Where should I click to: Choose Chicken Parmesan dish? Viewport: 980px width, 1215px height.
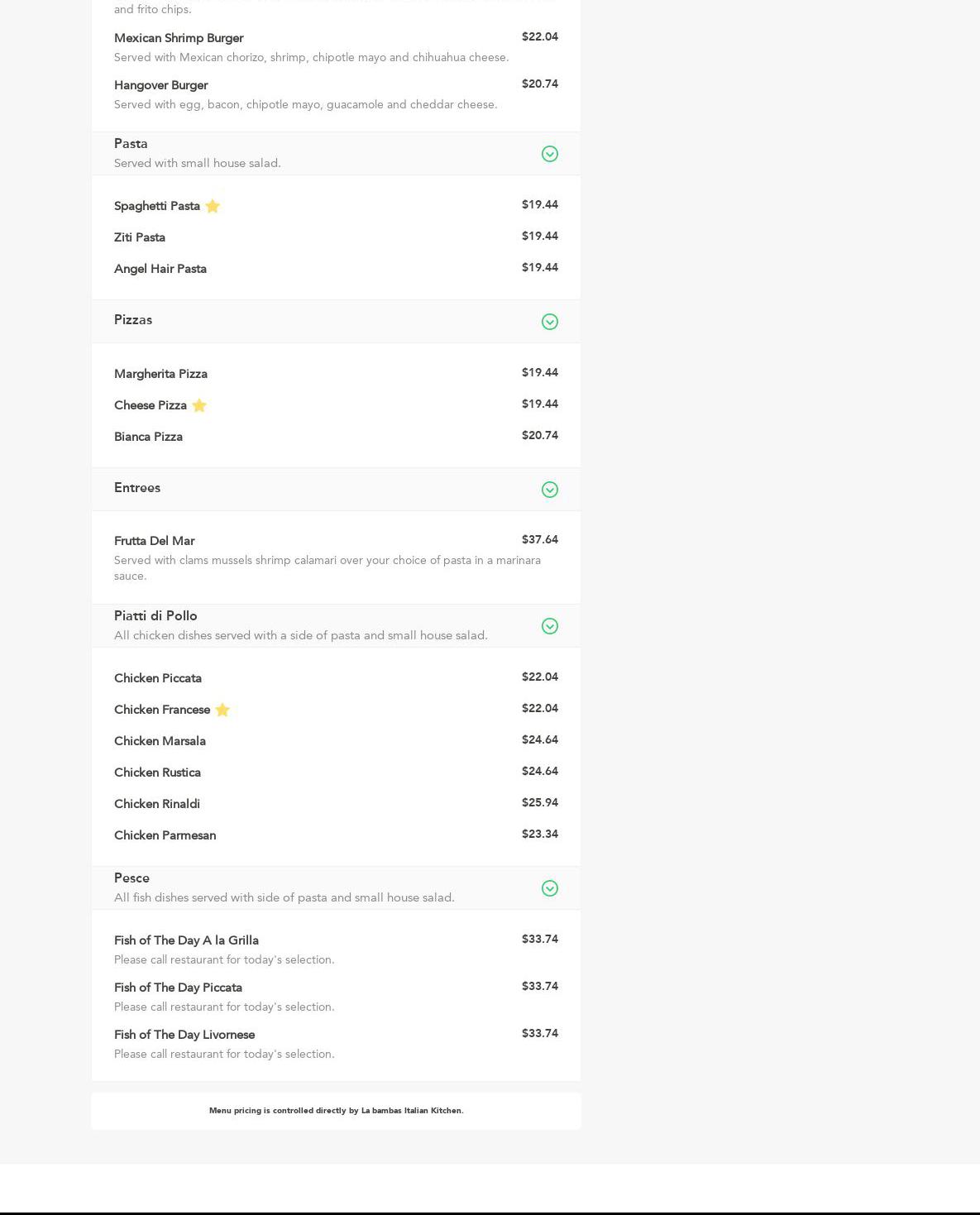[165, 835]
